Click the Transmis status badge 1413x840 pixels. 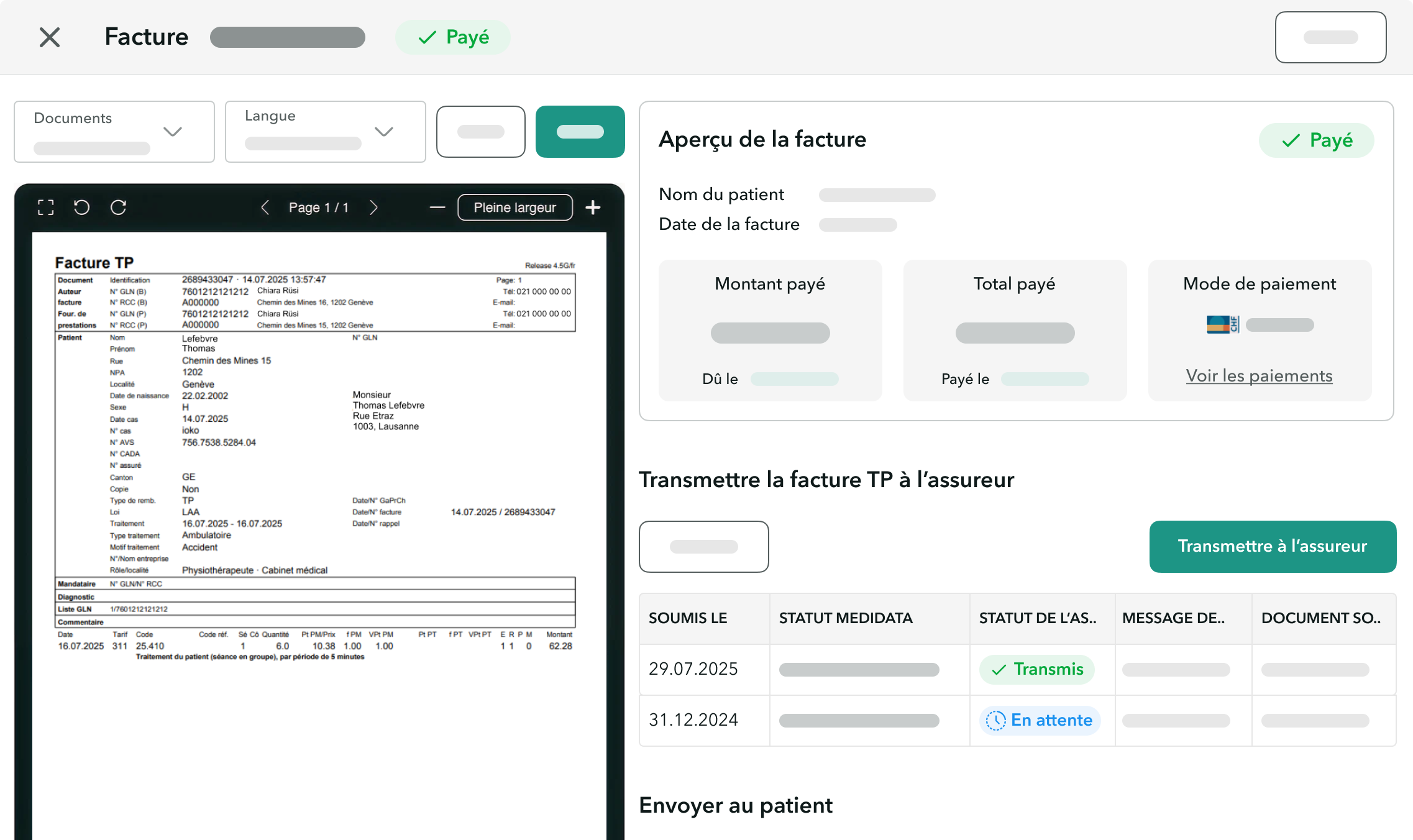coord(1036,669)
